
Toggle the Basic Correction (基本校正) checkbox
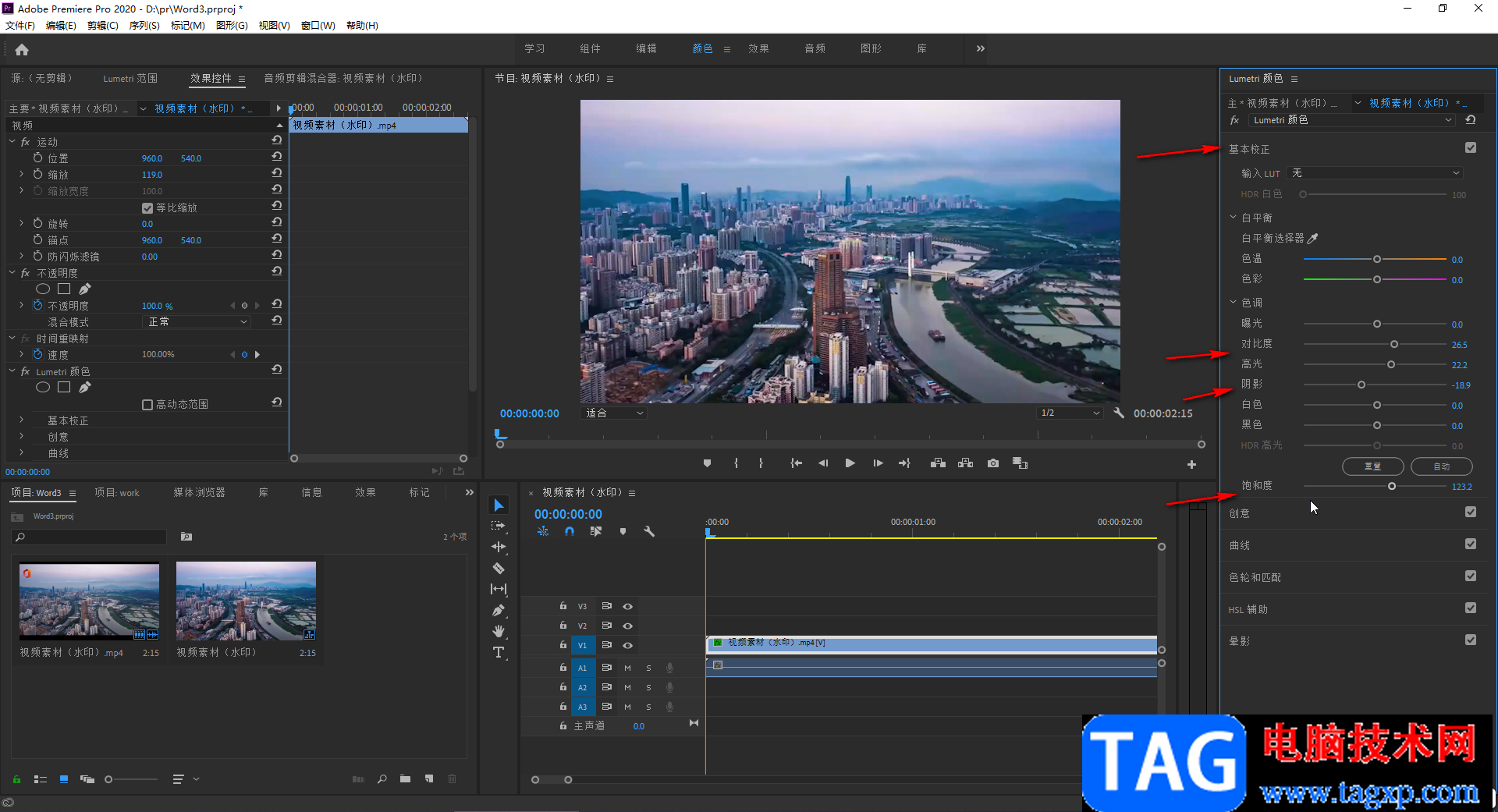pyautogui.click(x=1471, y=147)
